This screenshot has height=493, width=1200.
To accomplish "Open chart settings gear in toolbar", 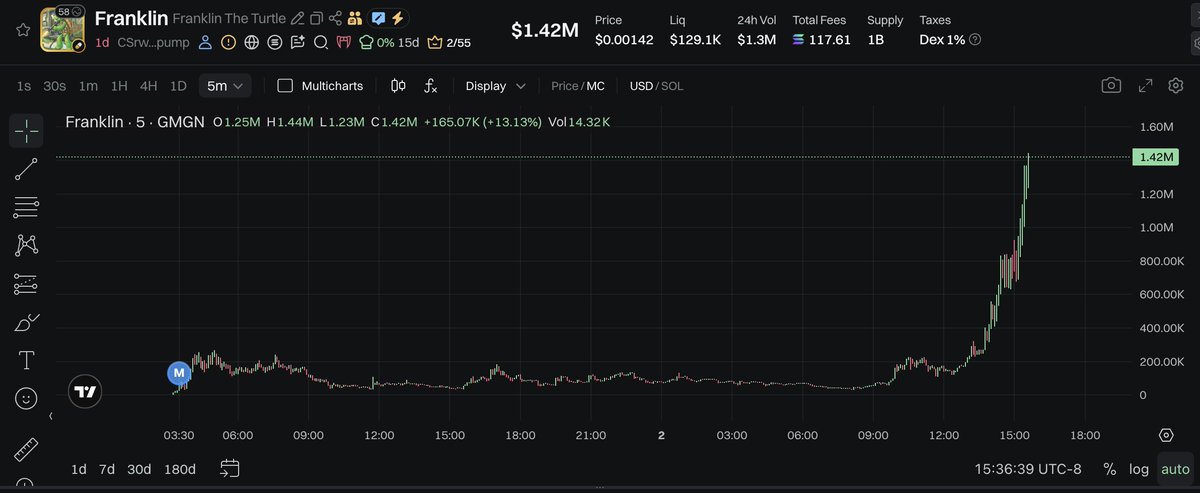I will pyautogui.click(x=1176, y=86).
